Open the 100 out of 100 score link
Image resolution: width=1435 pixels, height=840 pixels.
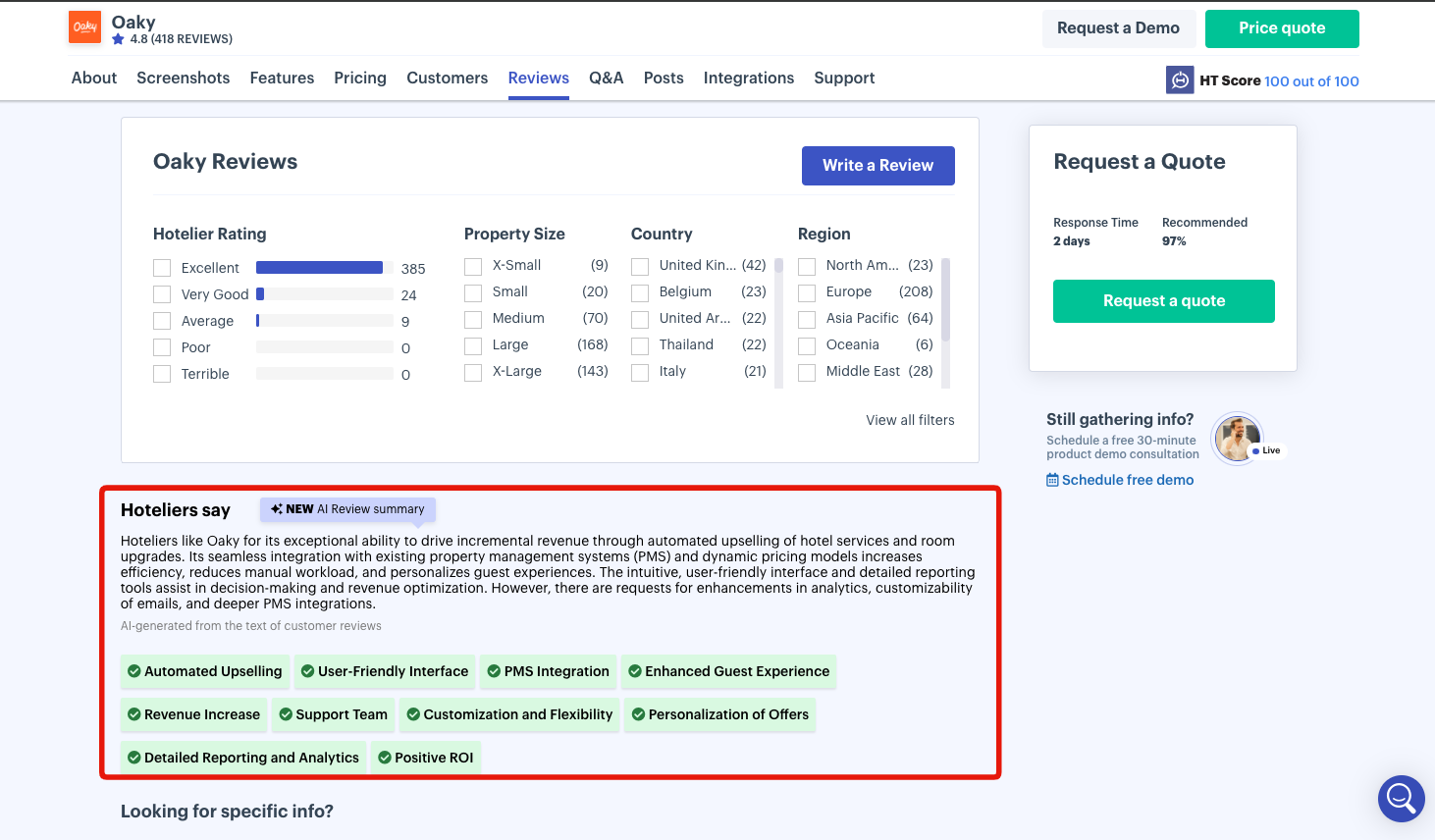[x=1311, y=81]
